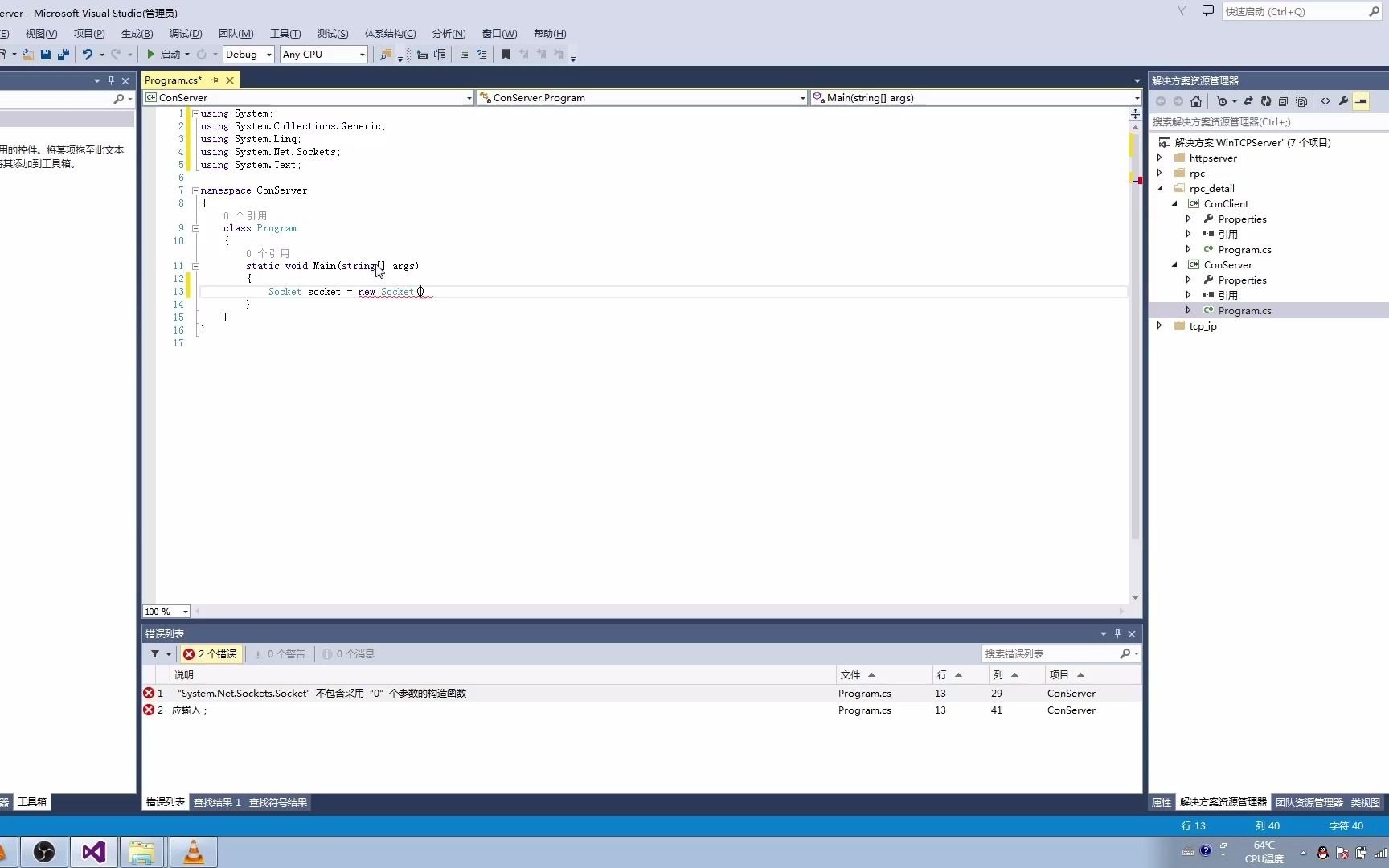
Task: Click Show All Files icon
Action: (1301, 101)
